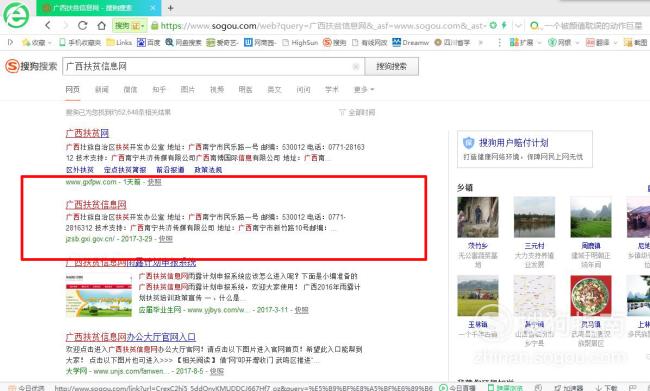Click the green padlock in the address bar
Image resolution: width=650 pixels, height=391 pixels.
point(155,26)
